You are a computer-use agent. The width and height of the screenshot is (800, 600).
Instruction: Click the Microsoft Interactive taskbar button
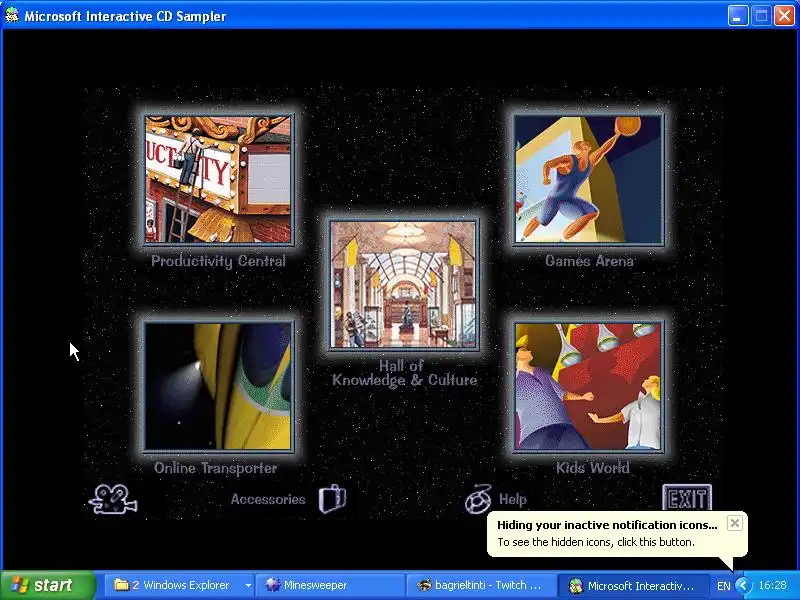coord(632,585)
